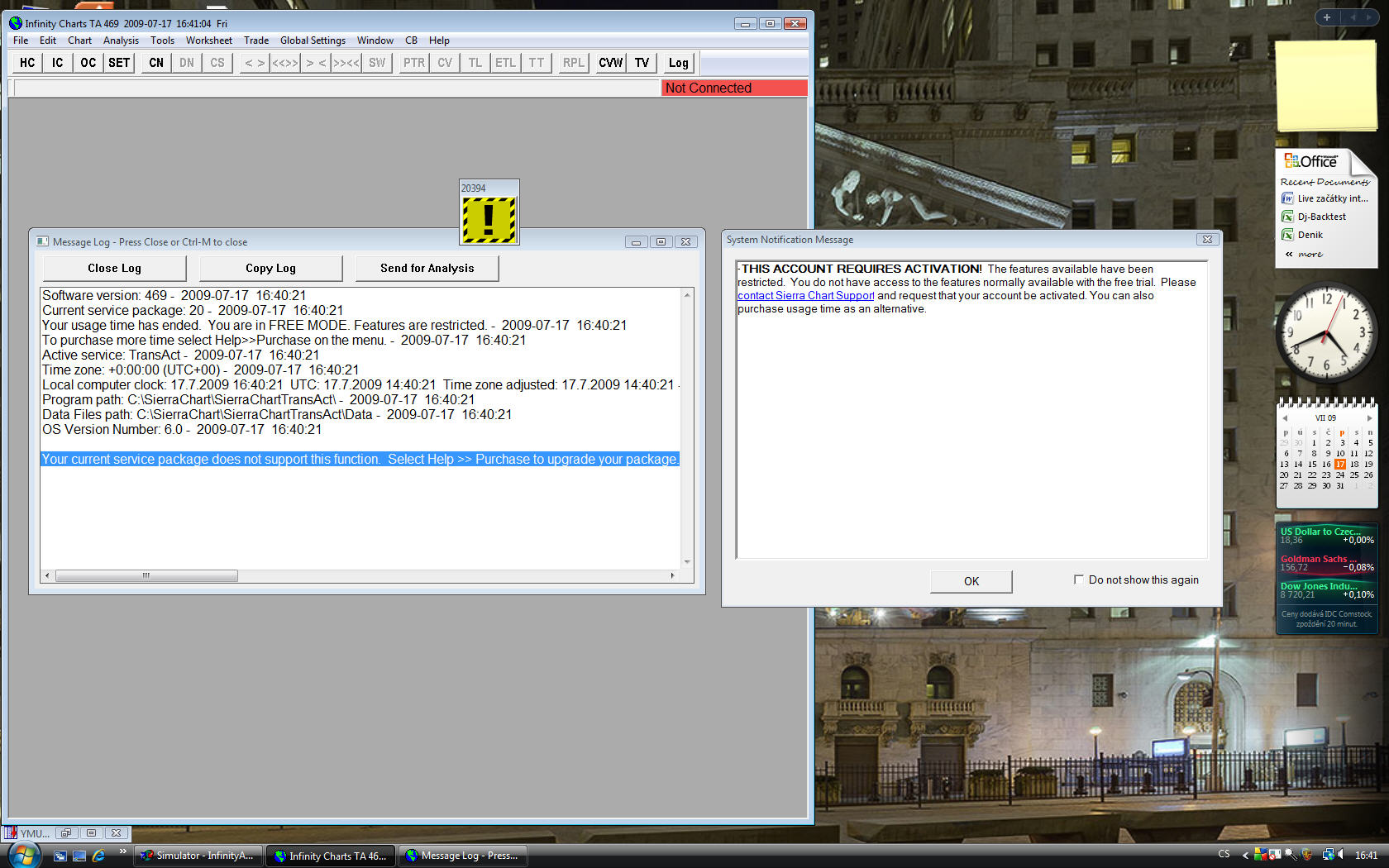Click the Message Log scroll-right arrow
This screenshot has height=868, width=1389.
coord(672,575)
